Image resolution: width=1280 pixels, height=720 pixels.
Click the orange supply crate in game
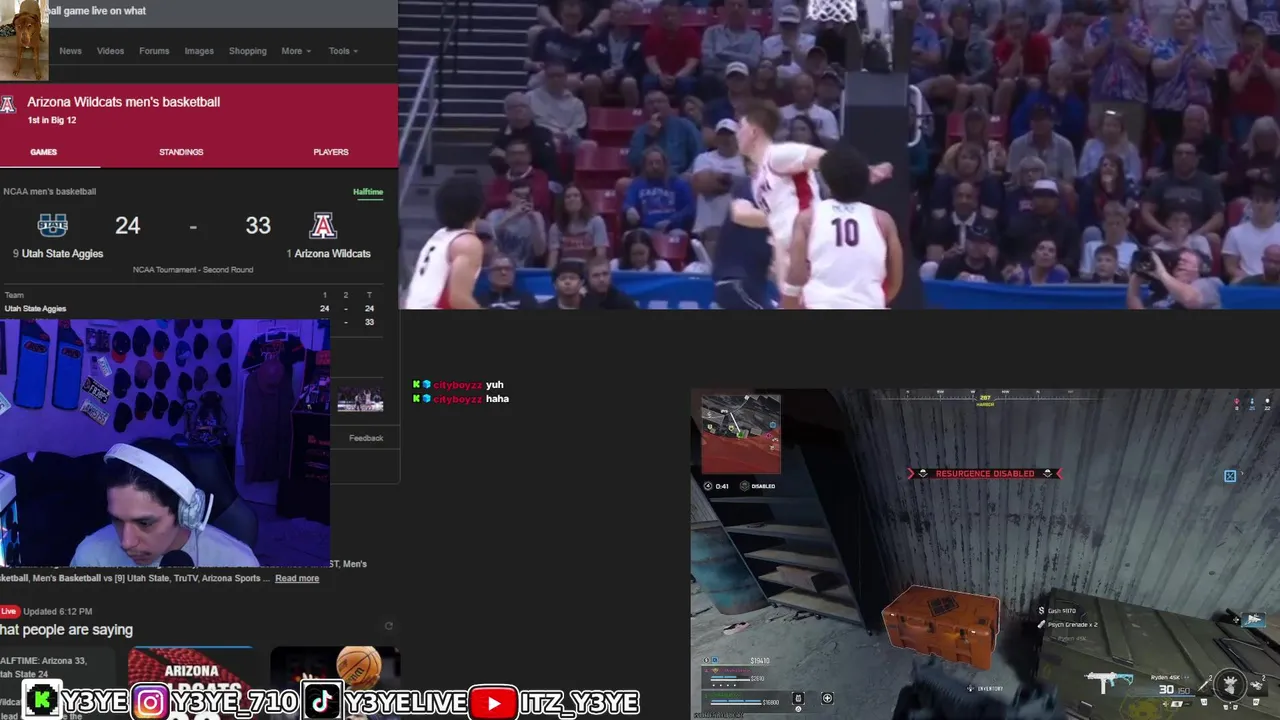[941, 625]
